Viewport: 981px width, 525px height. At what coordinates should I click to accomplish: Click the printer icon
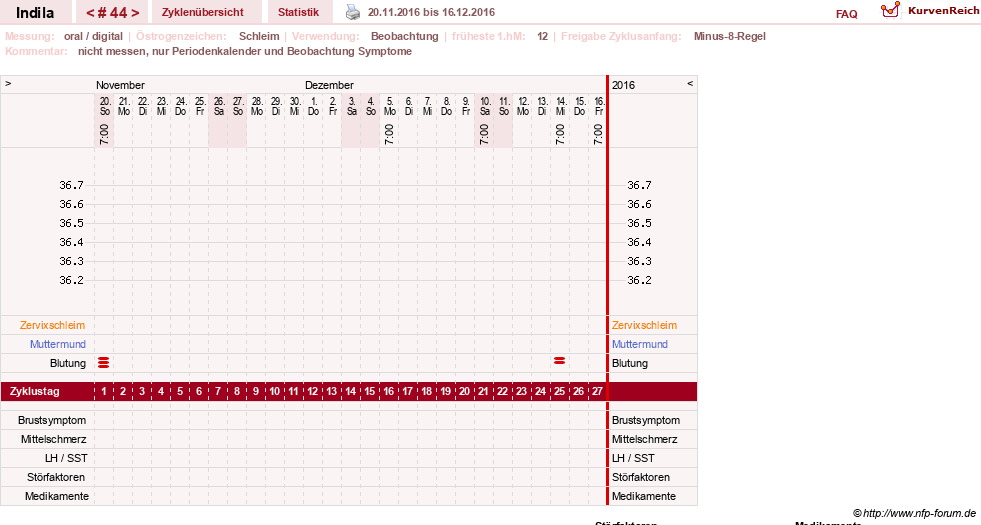[353, 12]
